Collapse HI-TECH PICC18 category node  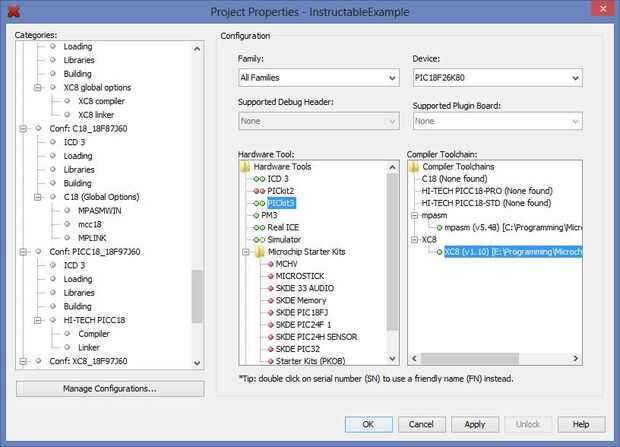point(37,320)
